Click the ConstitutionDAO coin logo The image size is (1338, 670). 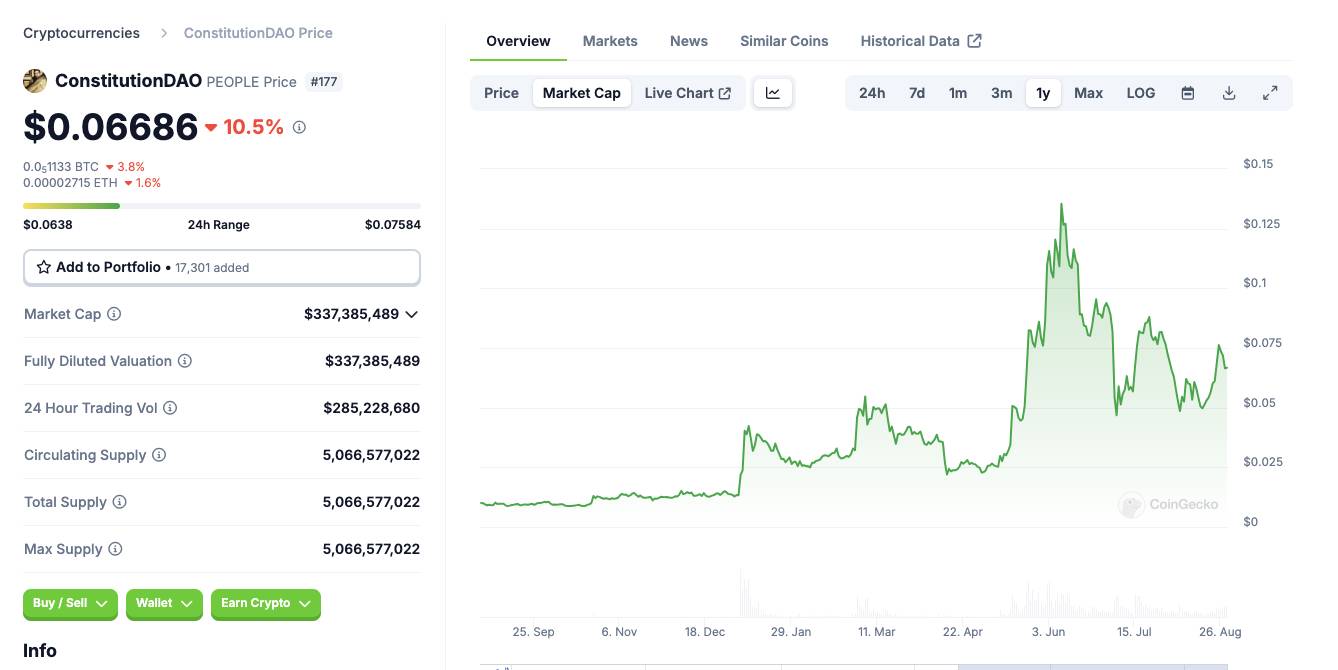(35, 81)
